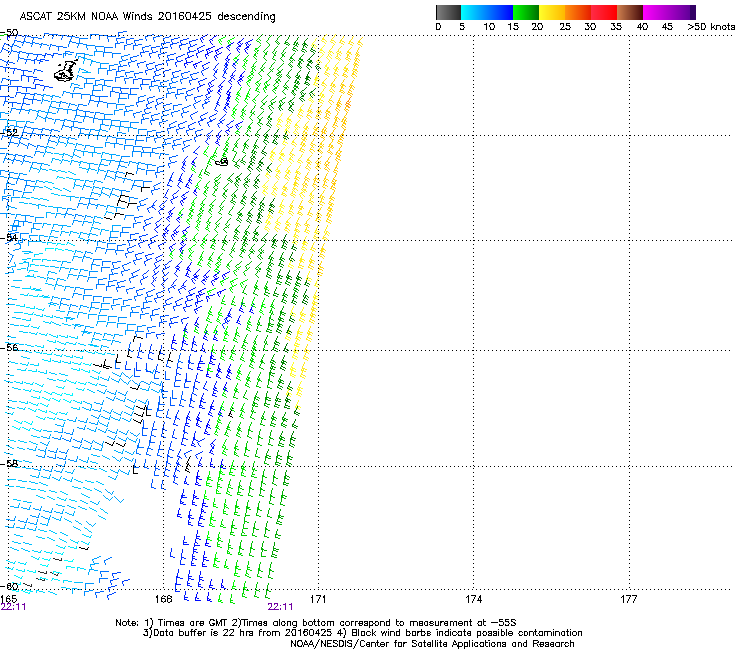Image resolution: width=740 pixels, height=650 pixels.
Task: Click the cyan-blue 5-15 knots color band
Action: (x=487, y=12)
